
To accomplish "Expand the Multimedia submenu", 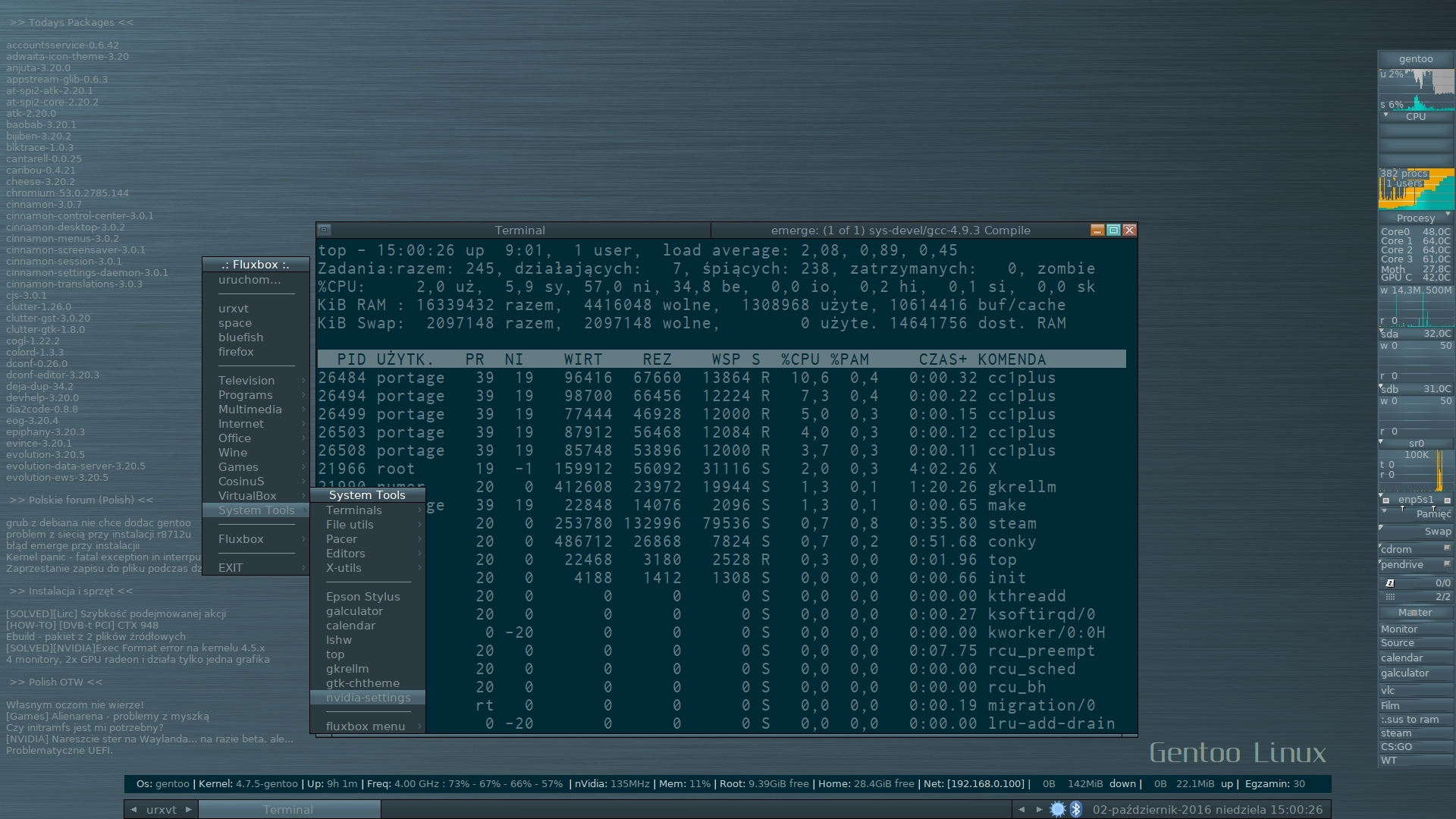I will coord(256,409).
